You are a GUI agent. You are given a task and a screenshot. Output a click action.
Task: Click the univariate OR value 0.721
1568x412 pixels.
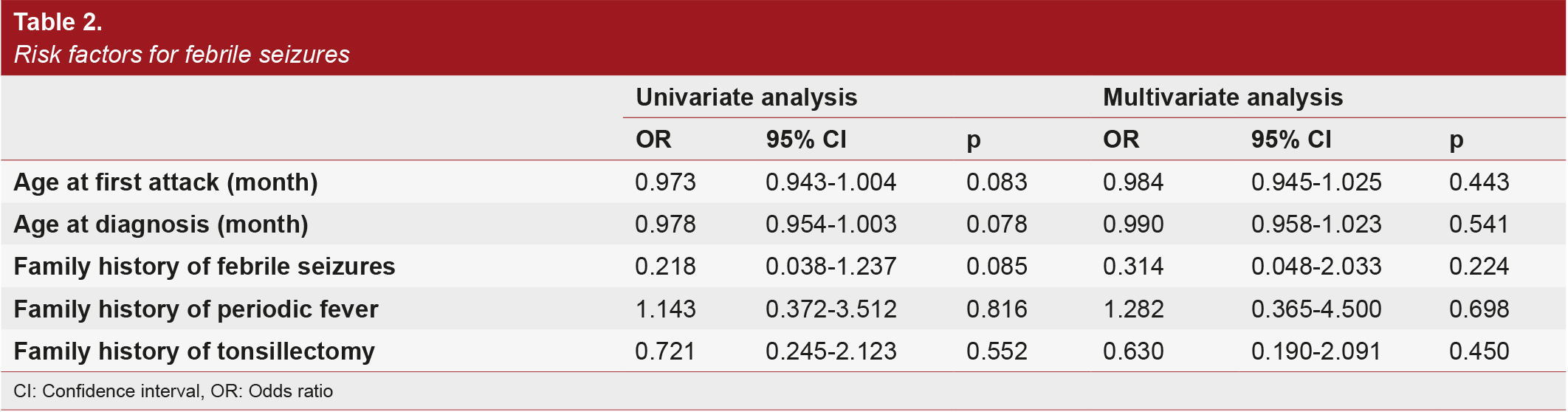(x=665, y=351)
